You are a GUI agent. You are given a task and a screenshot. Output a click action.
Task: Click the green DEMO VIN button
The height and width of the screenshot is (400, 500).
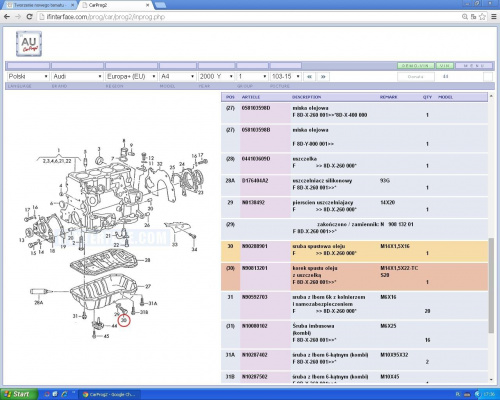point(415,66)
